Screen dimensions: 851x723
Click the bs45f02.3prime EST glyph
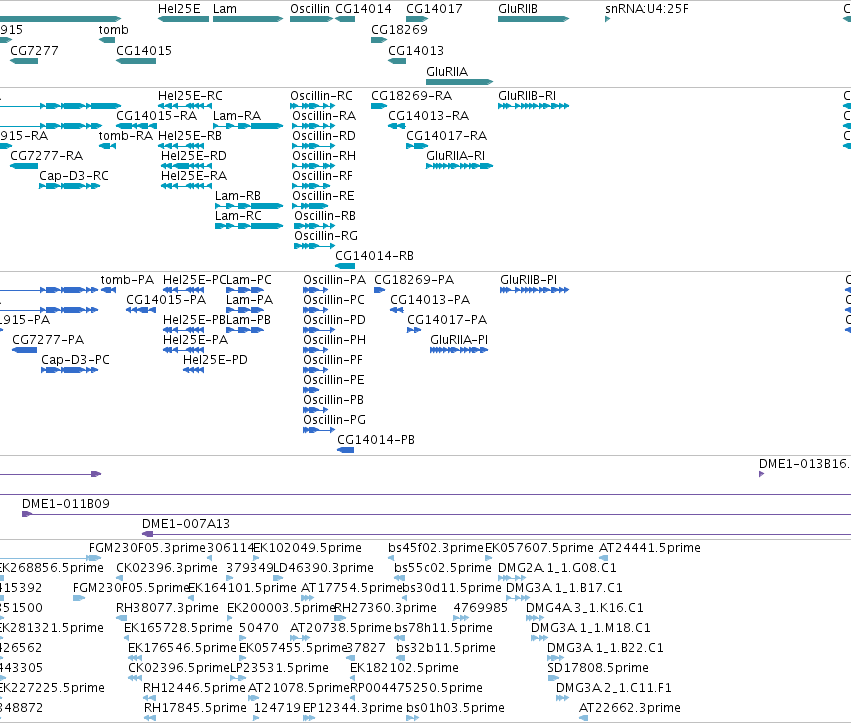pos(391,558)
